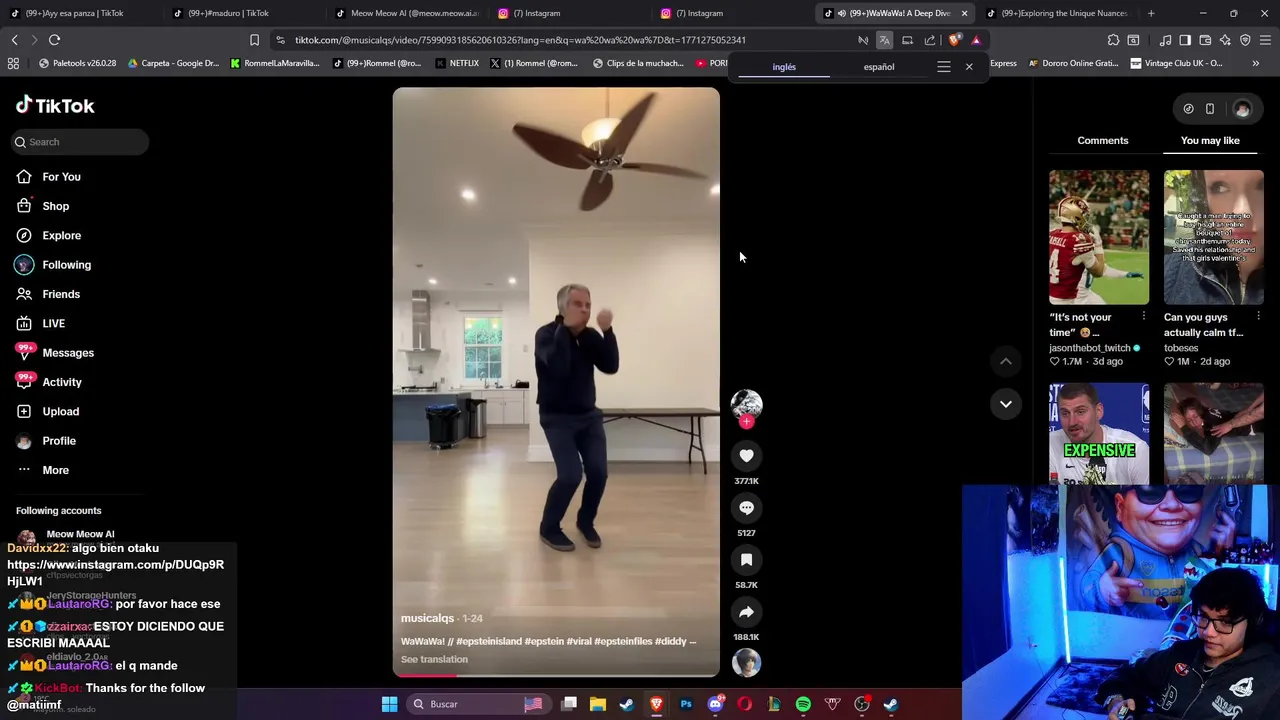Open Brave Leo AI sparkle icon

1225,40
